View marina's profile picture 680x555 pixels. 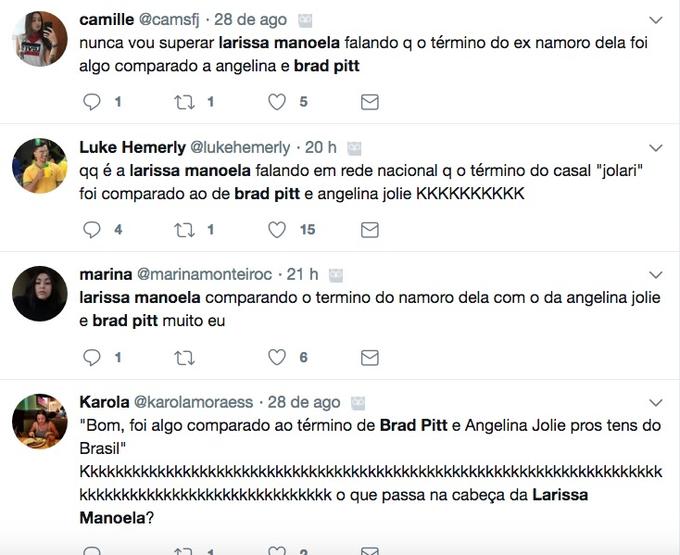pyautogui.click(x=40, y=294)
